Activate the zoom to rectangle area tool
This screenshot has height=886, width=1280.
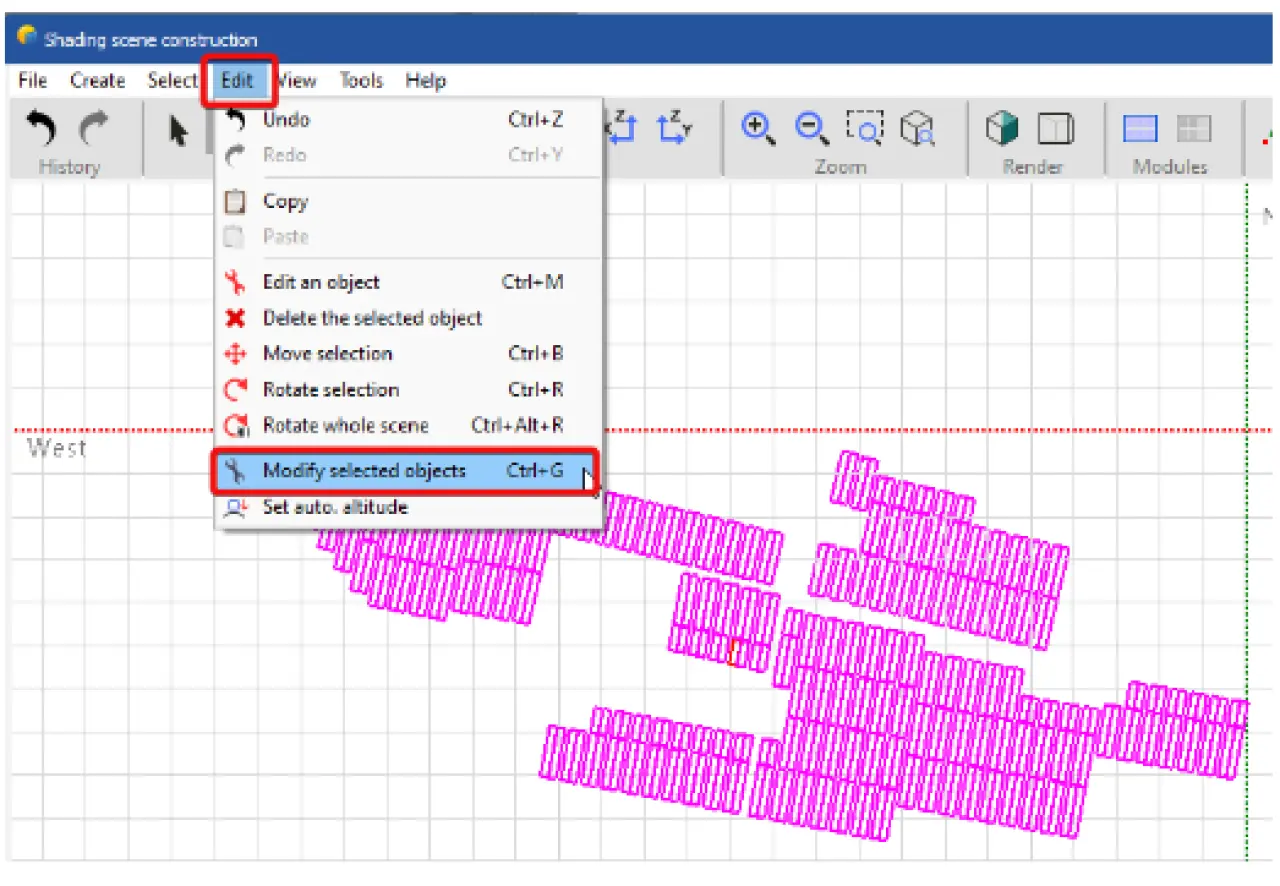click(864, 127)
